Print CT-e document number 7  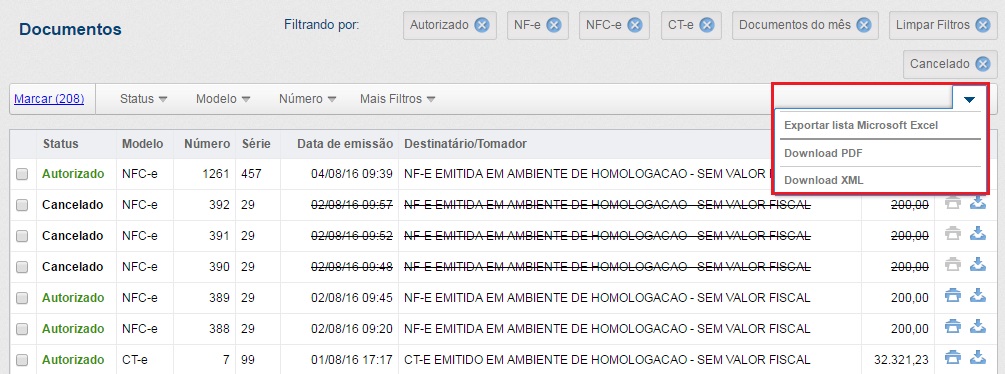(x=953, y=358)
